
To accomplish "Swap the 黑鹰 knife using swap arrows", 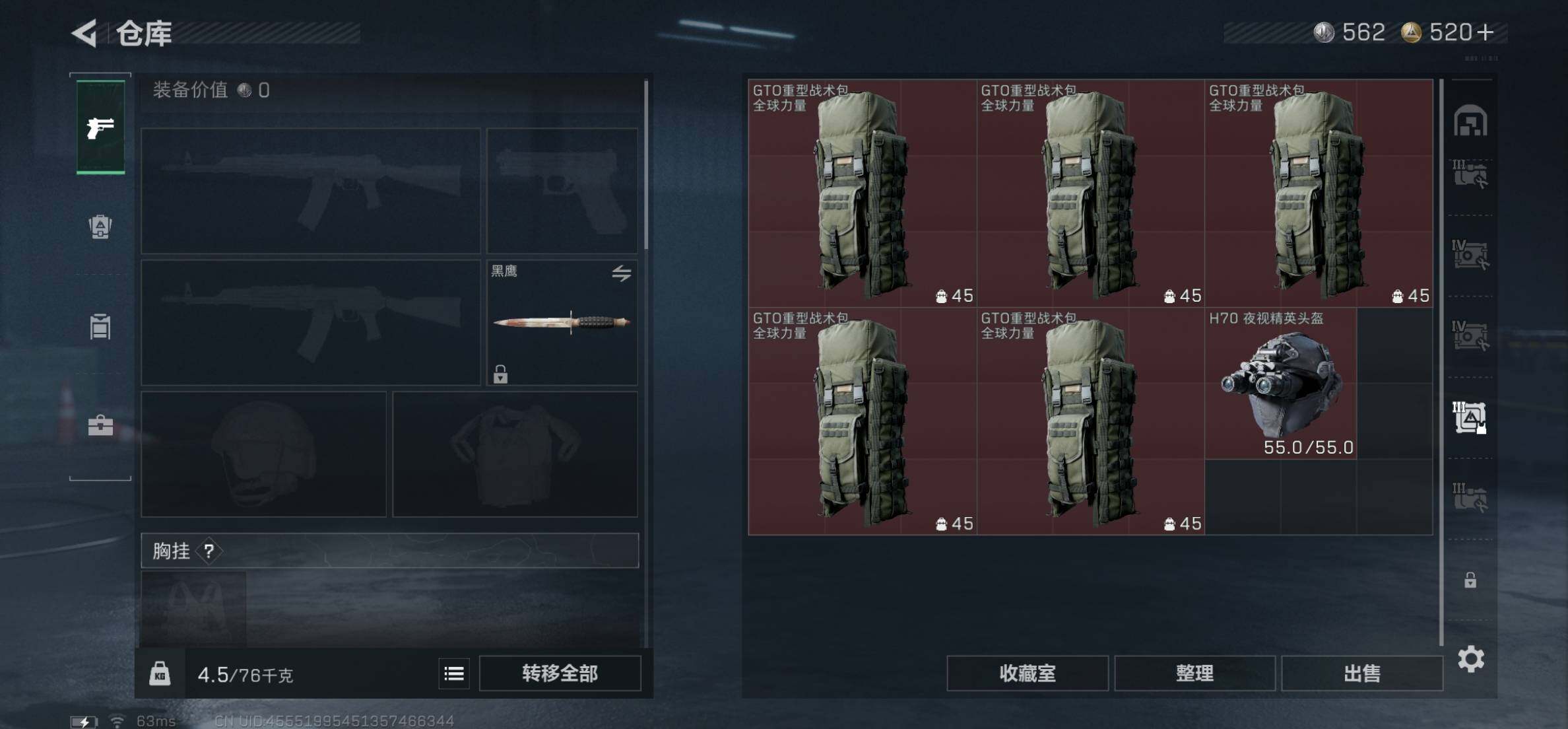I will (x=621, y=273).
